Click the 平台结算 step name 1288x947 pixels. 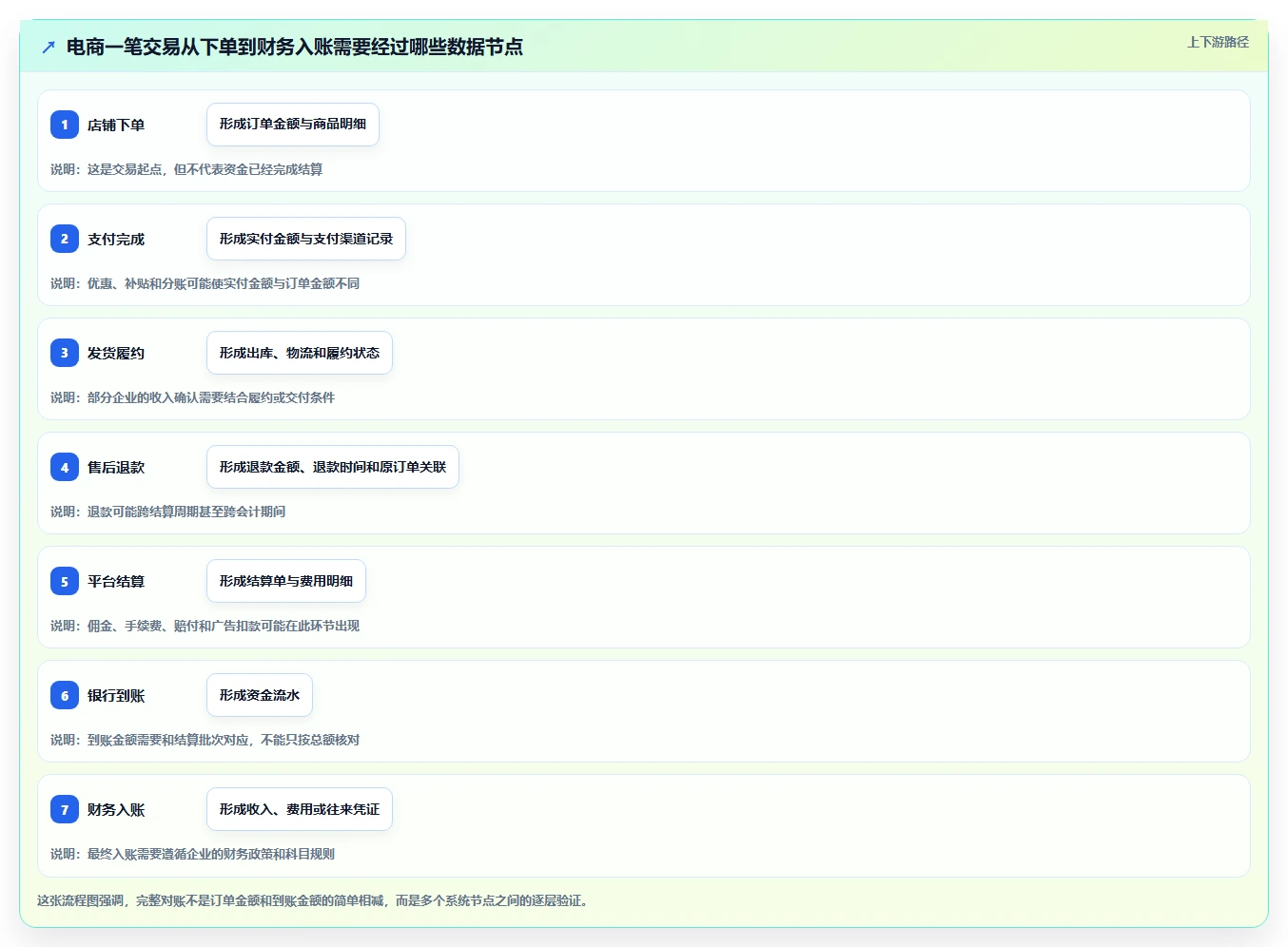[116, 581]
